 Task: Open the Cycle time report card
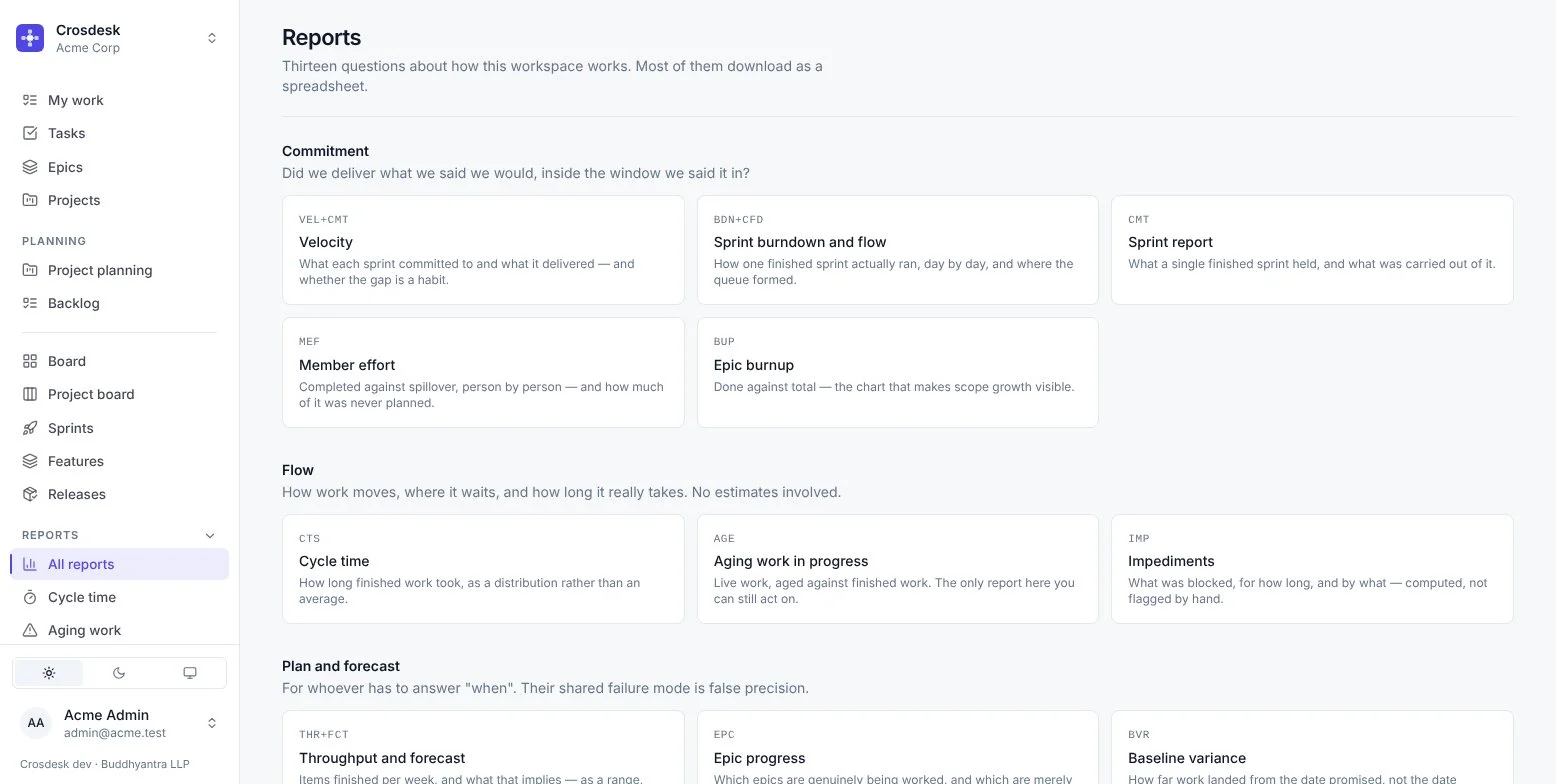click(483, 569)
